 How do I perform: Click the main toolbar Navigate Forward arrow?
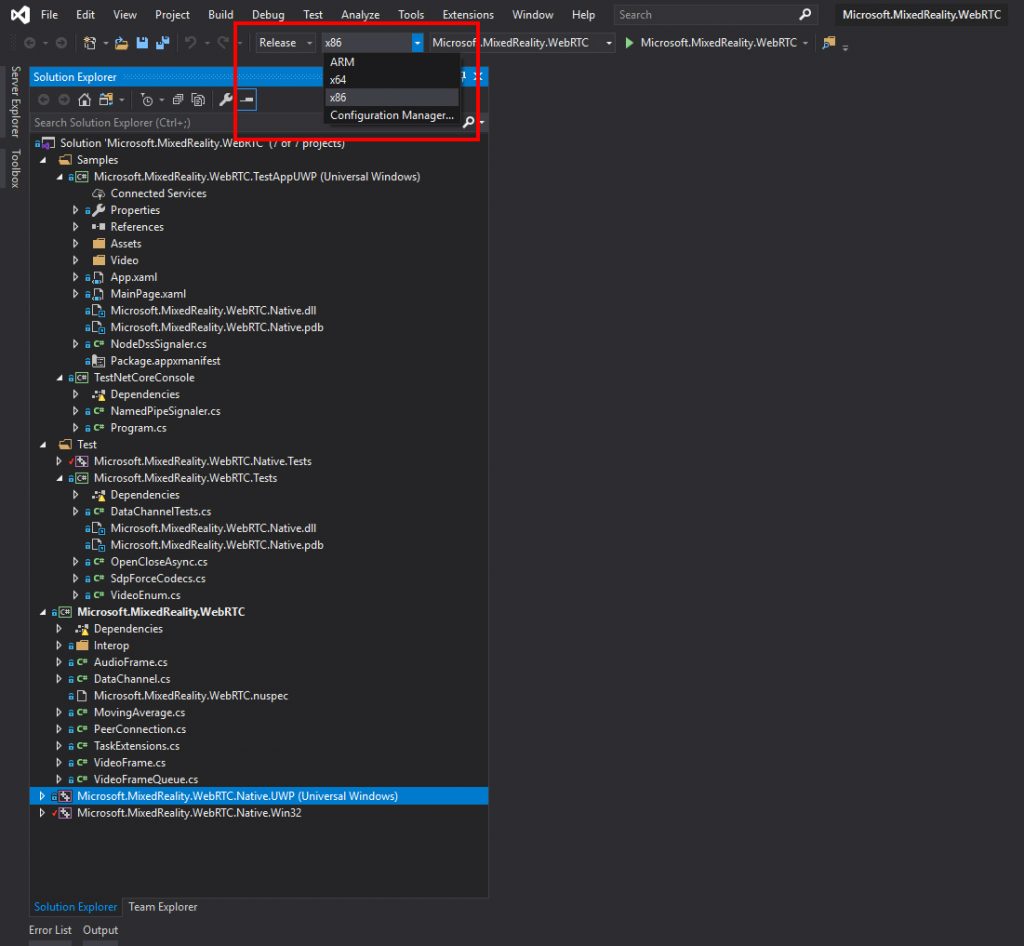61,42
